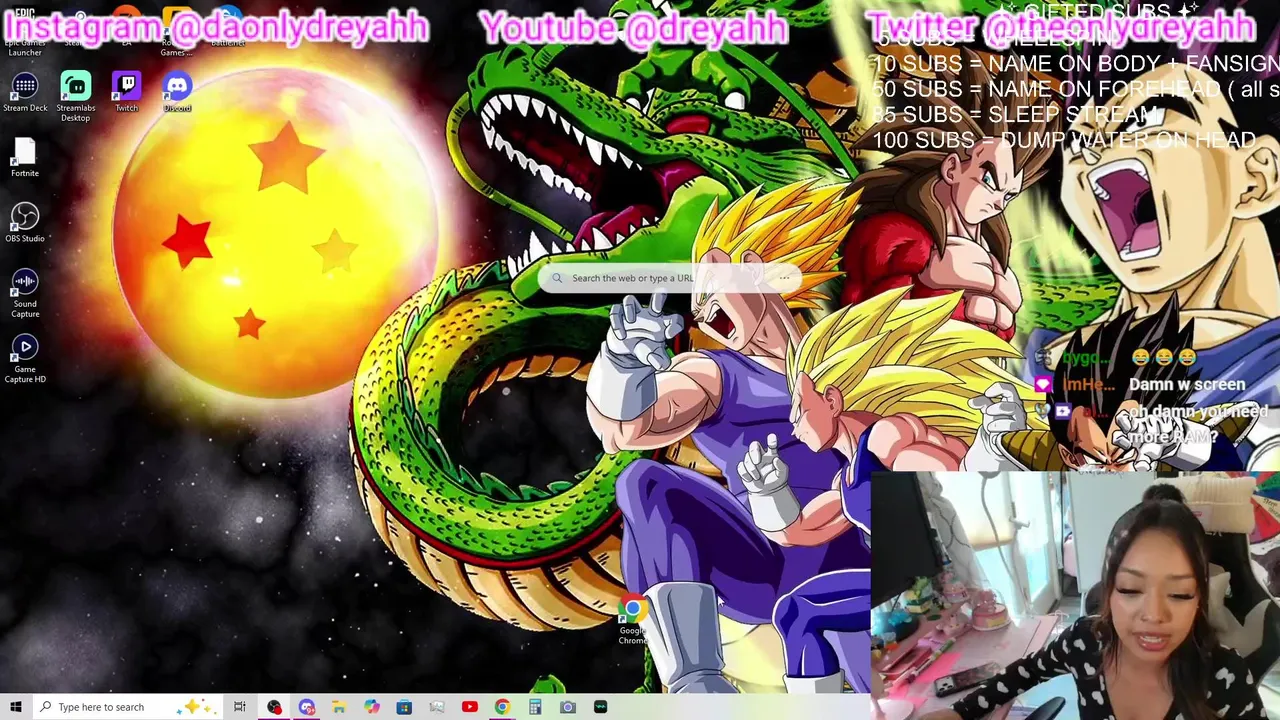1280x720 pixels.
Task: Open Discord from the taskbar
Action: (x=306, y=707)
